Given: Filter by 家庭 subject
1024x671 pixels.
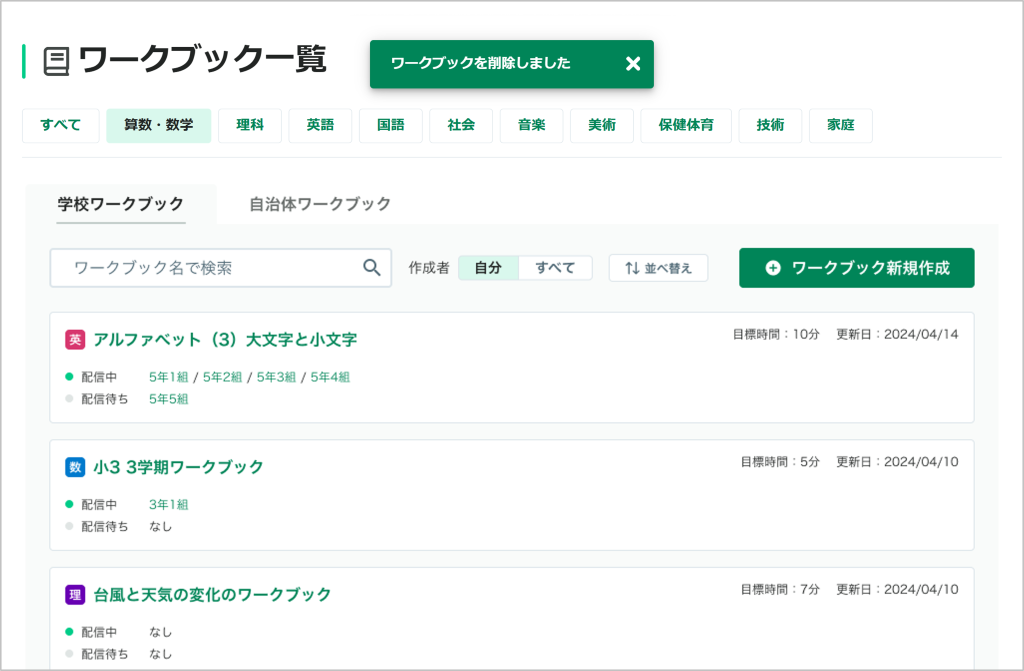Looking at the screenshot, I should tap(841, 125).
